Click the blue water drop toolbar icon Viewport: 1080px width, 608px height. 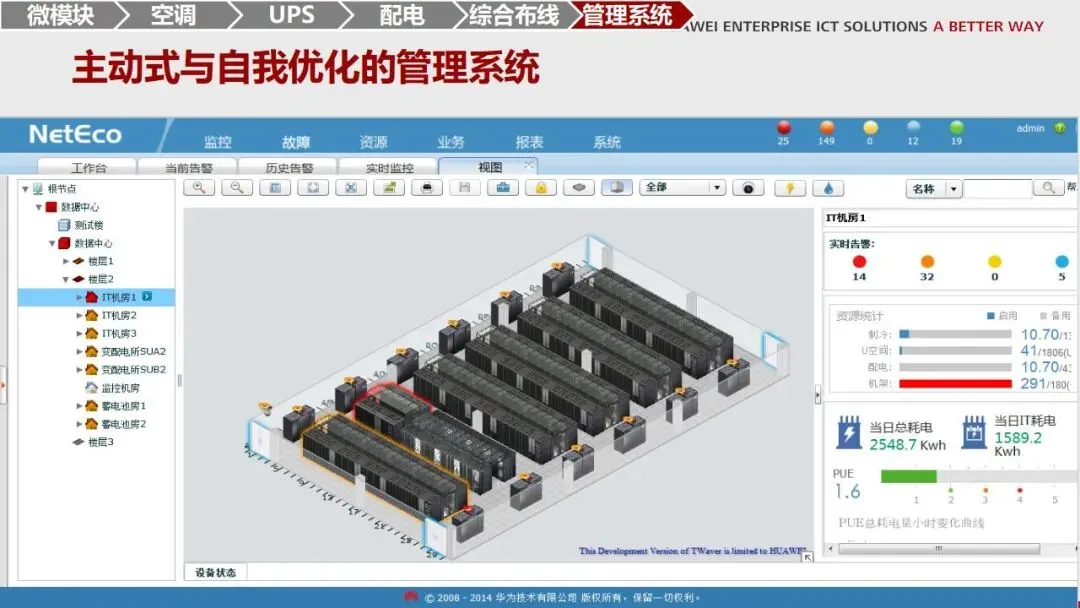(x=828, y=188)
